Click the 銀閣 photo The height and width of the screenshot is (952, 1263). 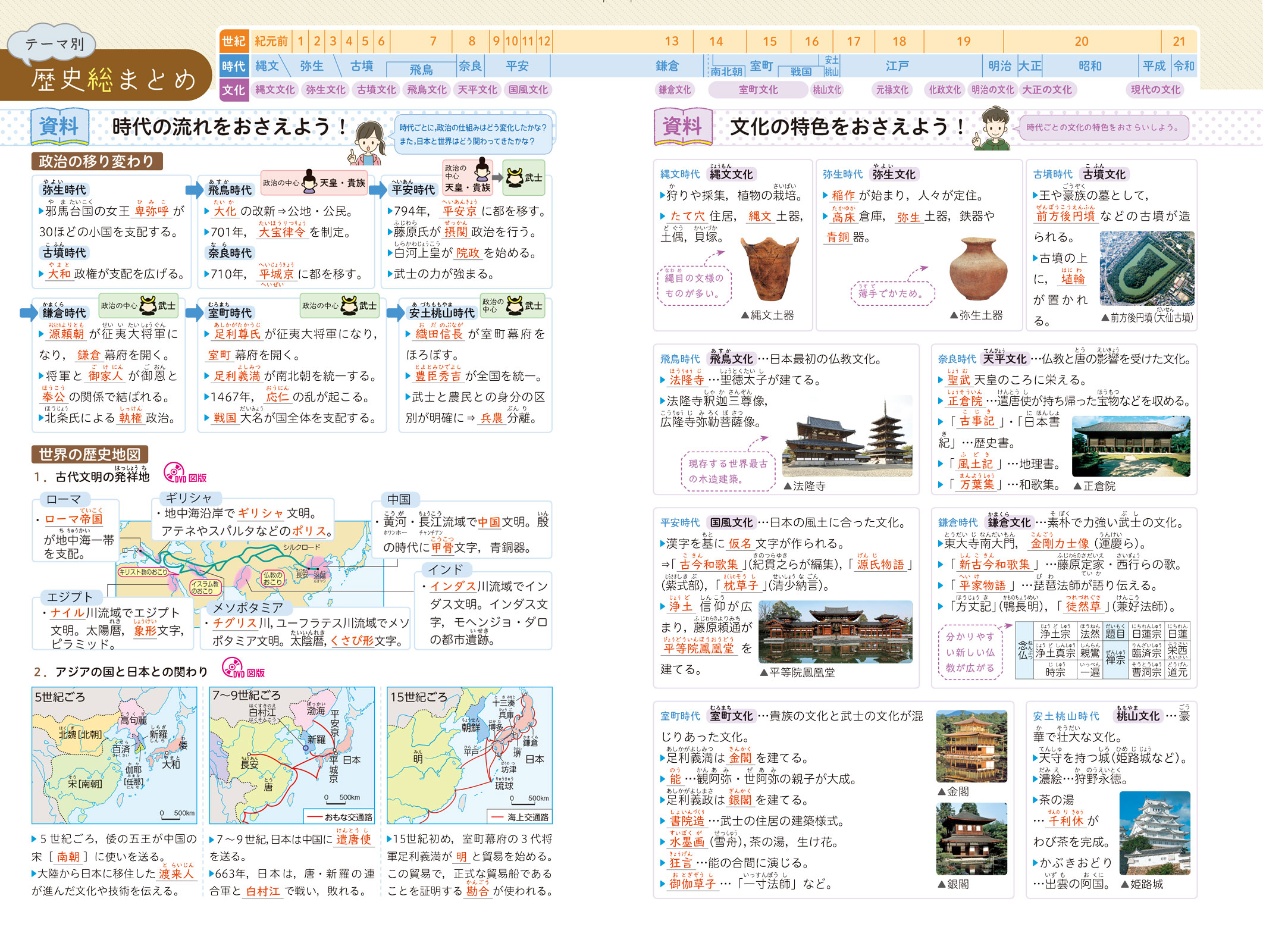[971, 838]
